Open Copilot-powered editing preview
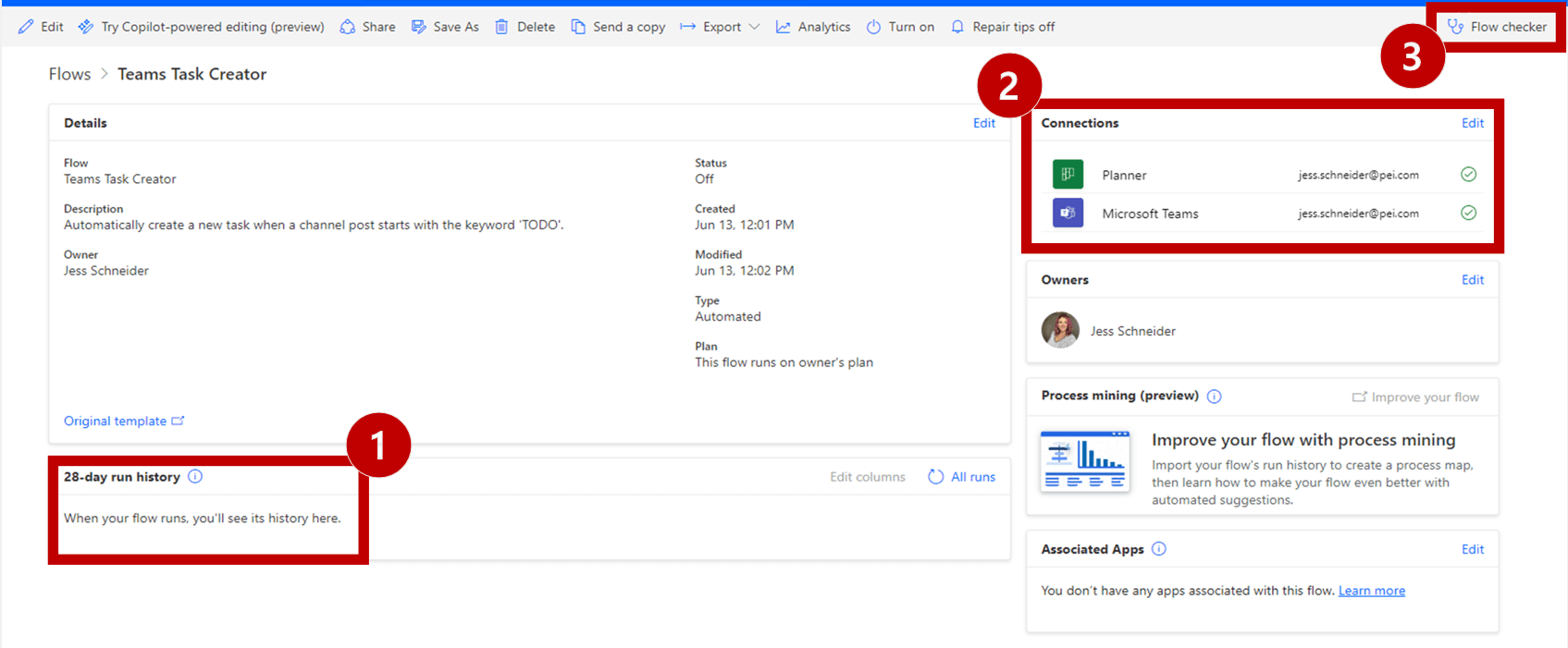This screenshot has width=1568, height=648. click(x=201, y=27)
